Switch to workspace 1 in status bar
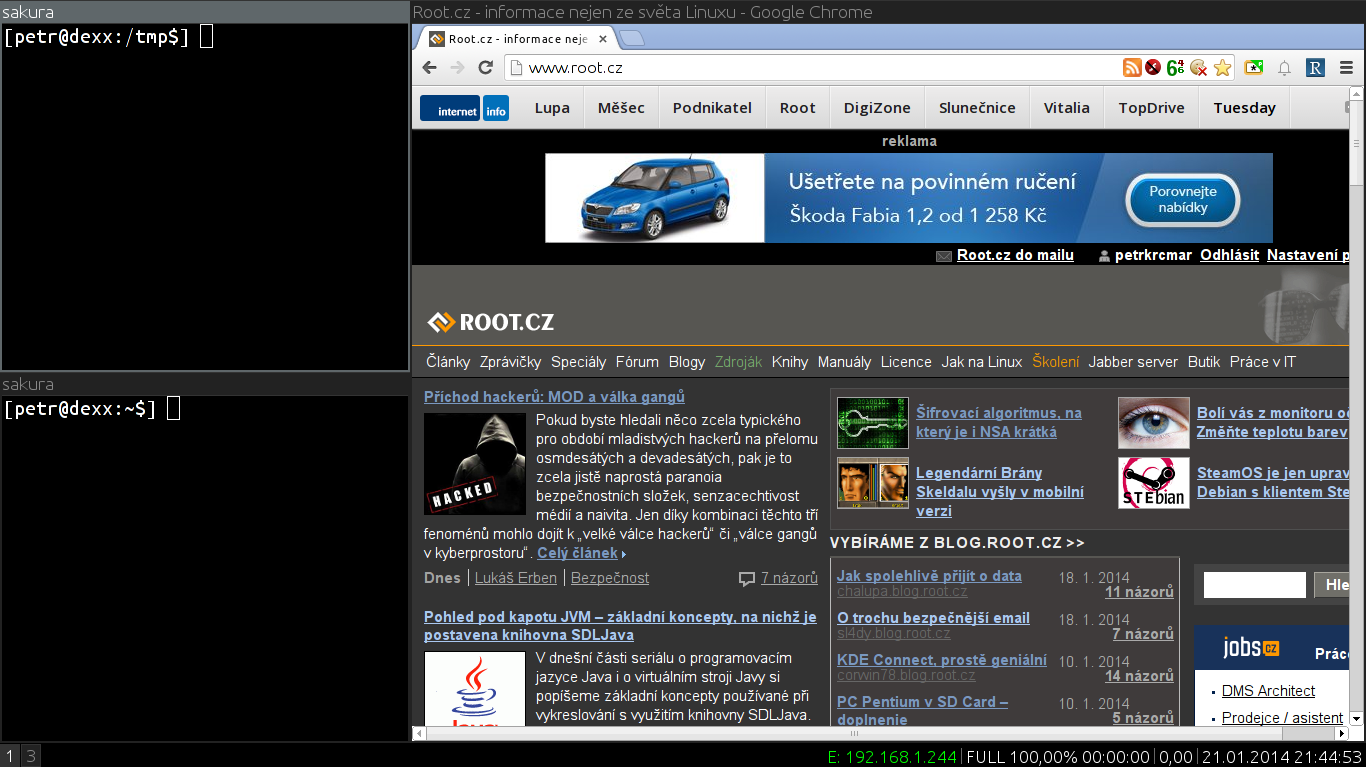Screen dimensions: 1366x767 (10, 756)
